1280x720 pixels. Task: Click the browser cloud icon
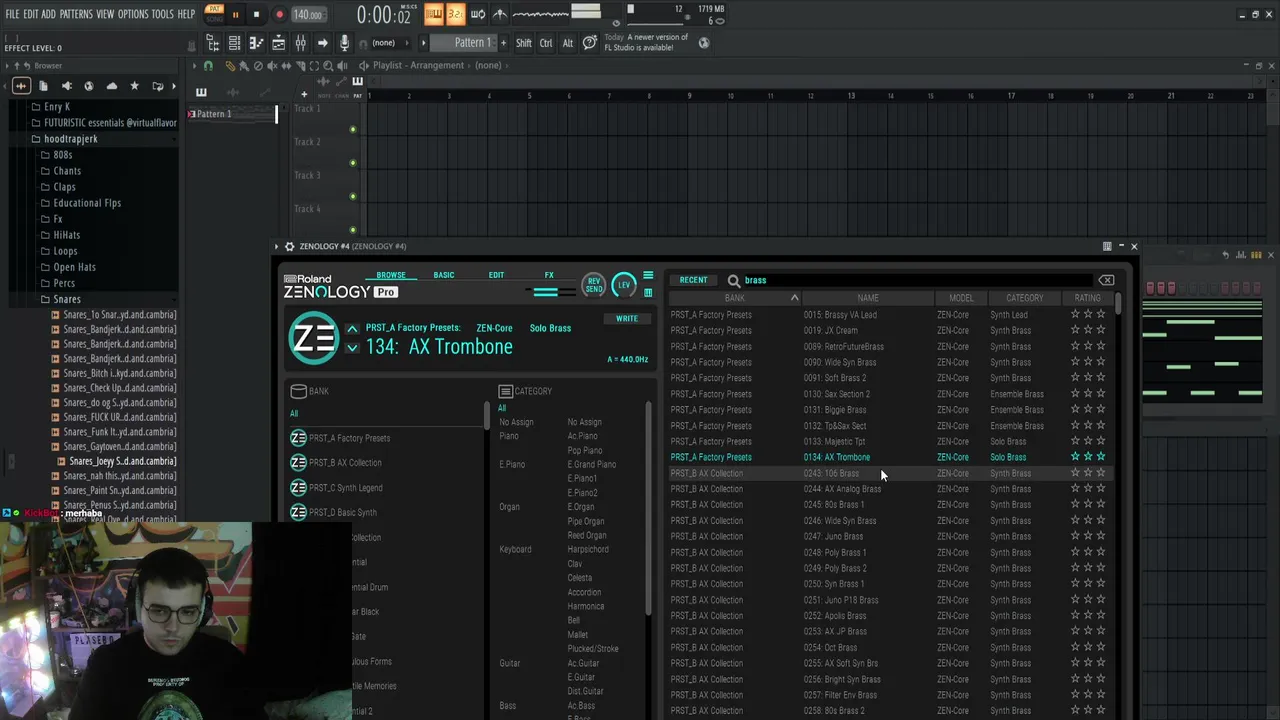(111, 86)
